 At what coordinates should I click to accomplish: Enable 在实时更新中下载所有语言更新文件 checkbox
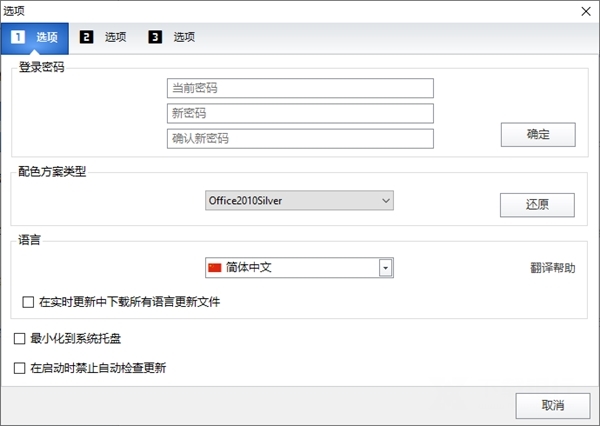(x=28, y=302)
